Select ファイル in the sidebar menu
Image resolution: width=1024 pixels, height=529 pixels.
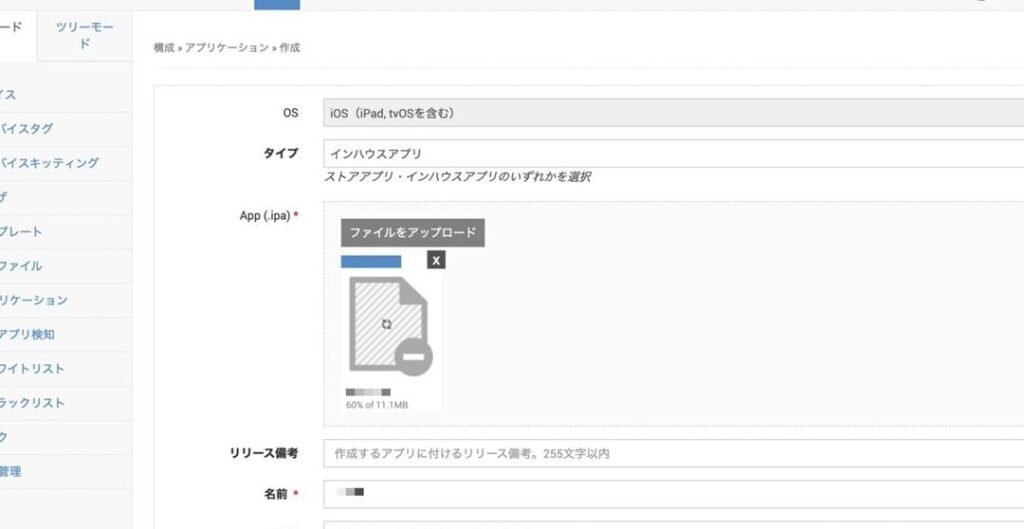point(20,266)
